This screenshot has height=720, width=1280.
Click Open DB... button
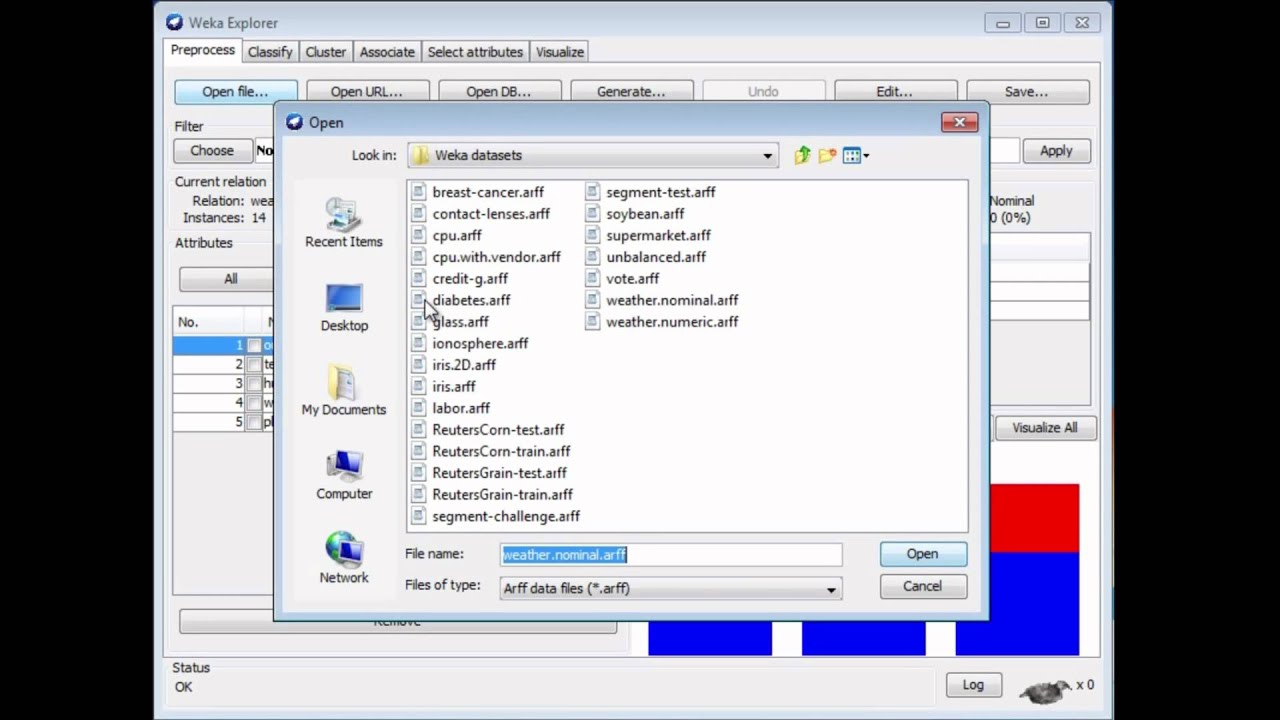[x=499, y=91]
